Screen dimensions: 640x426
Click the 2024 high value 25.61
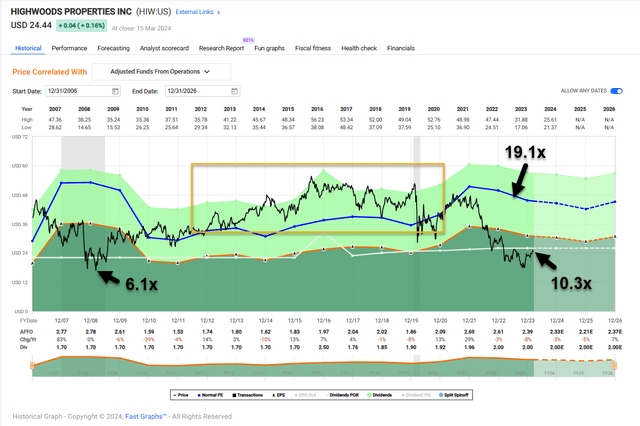pyautogui.click(x=550, y=120)
